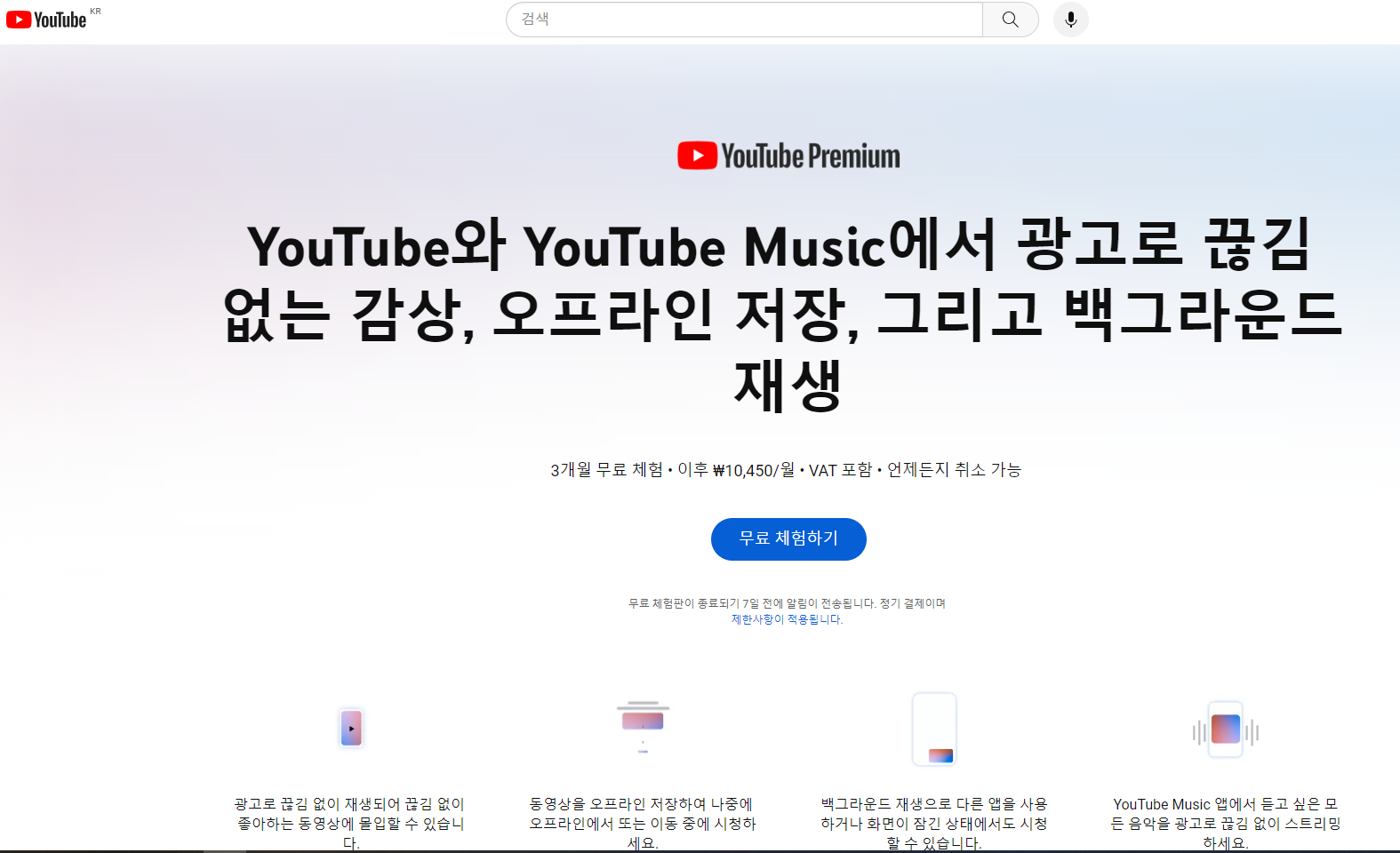The width and height of the screenshot is (1400, 853).
Task: Open the 제한사항이 적용됩니다 link
Action: click(x=787, y=619)
